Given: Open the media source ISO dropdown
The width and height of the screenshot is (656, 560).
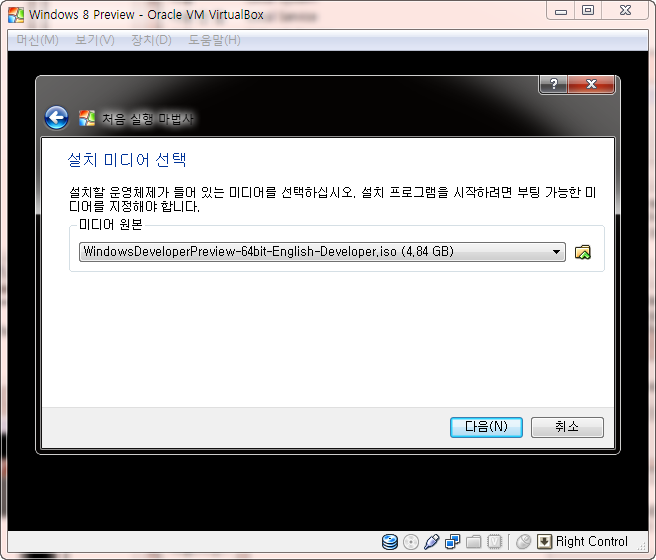Looking at the screenshot, I should [x=322, y=252].
